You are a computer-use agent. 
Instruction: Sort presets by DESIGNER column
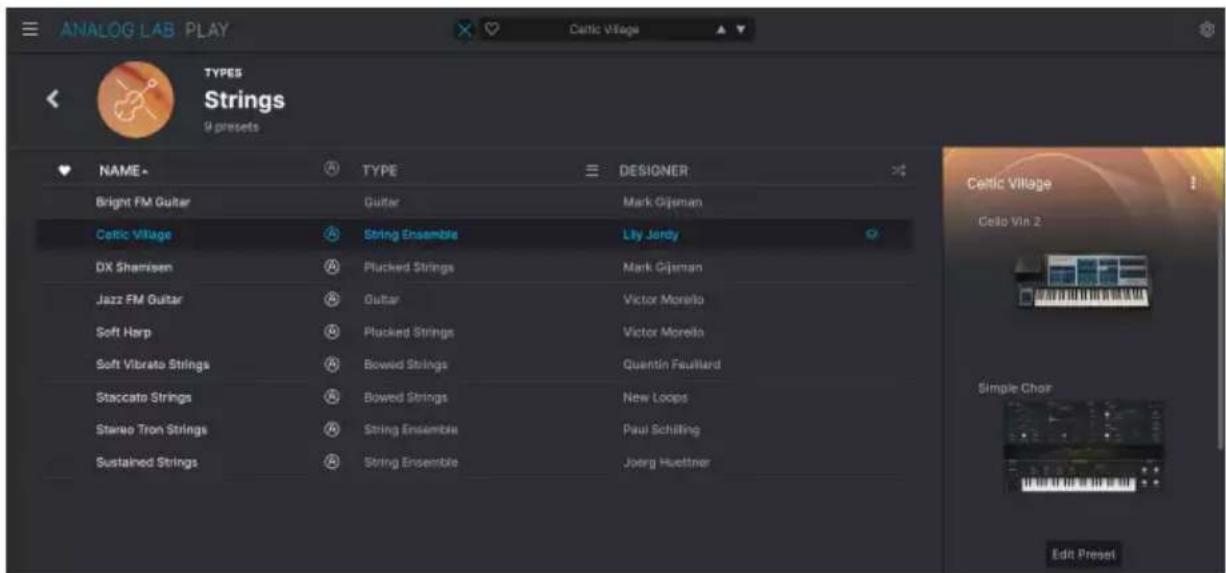coord(654,171)
